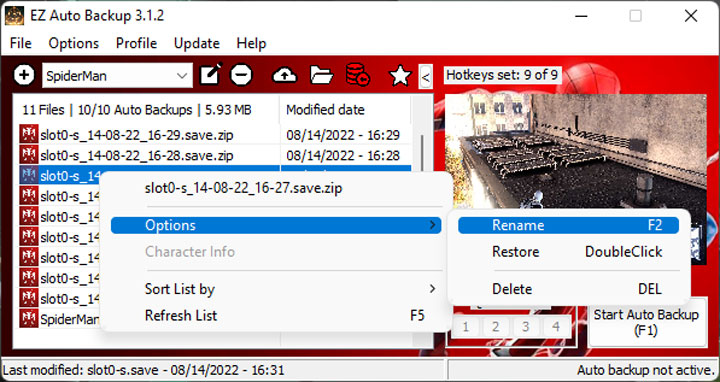
Task: Click the red database restore icon
Action: coord(358,75)
